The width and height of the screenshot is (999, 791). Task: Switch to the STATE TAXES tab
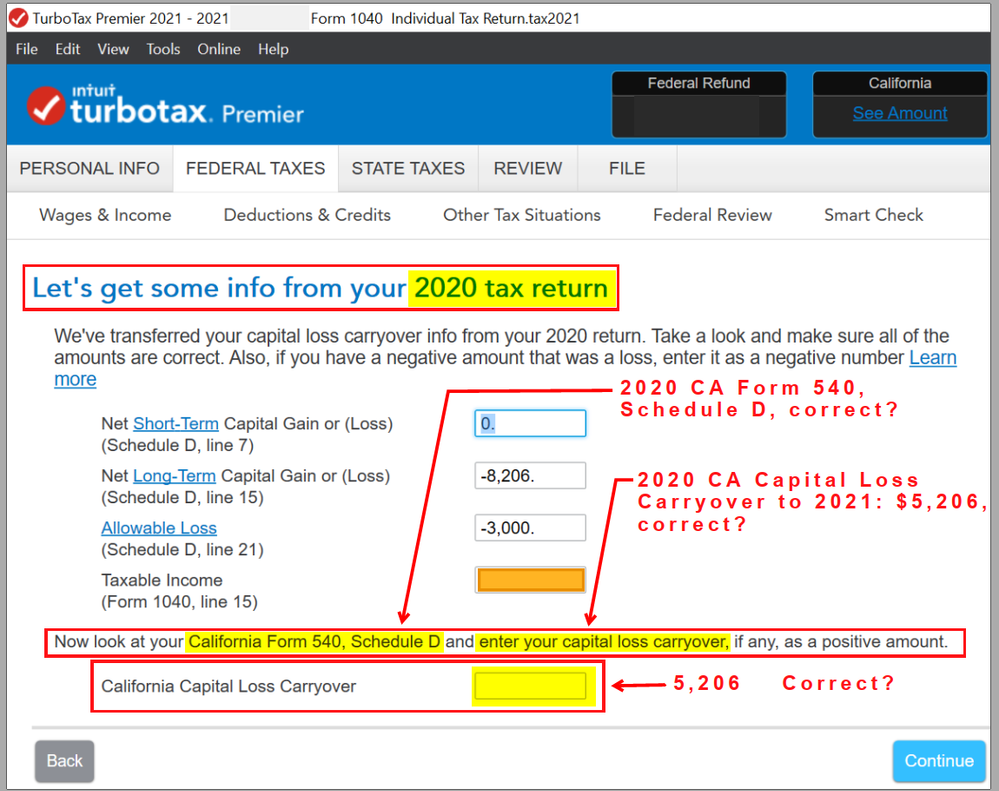pyautogui.click(x=408, y=168)
